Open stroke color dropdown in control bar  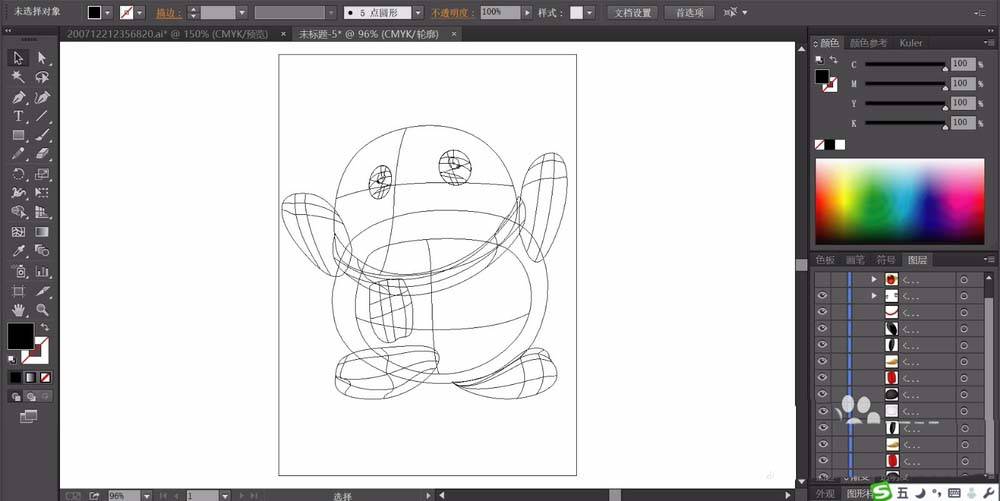pyautogui.click(x=140, y=13)
